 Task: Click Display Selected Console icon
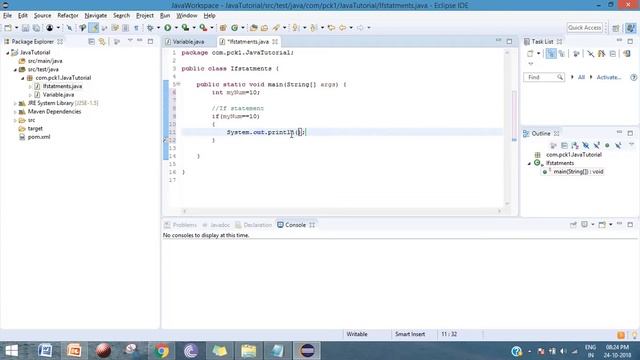584,224
